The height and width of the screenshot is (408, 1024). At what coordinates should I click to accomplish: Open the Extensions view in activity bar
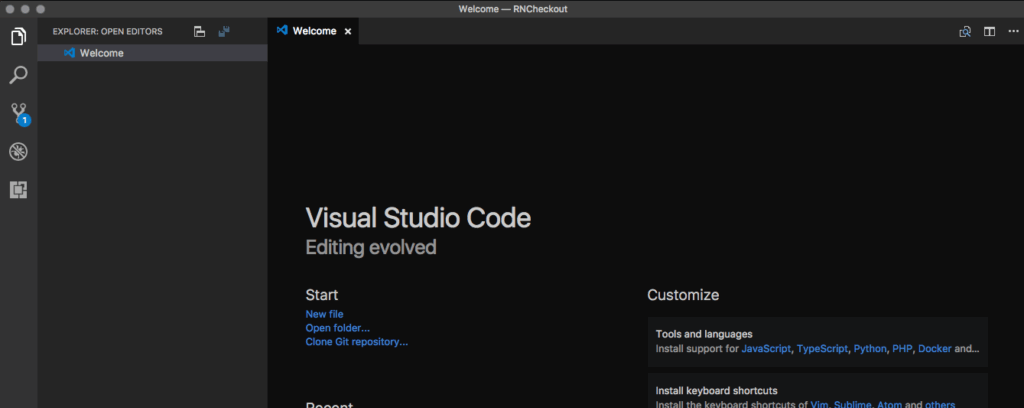pos(18,190)
